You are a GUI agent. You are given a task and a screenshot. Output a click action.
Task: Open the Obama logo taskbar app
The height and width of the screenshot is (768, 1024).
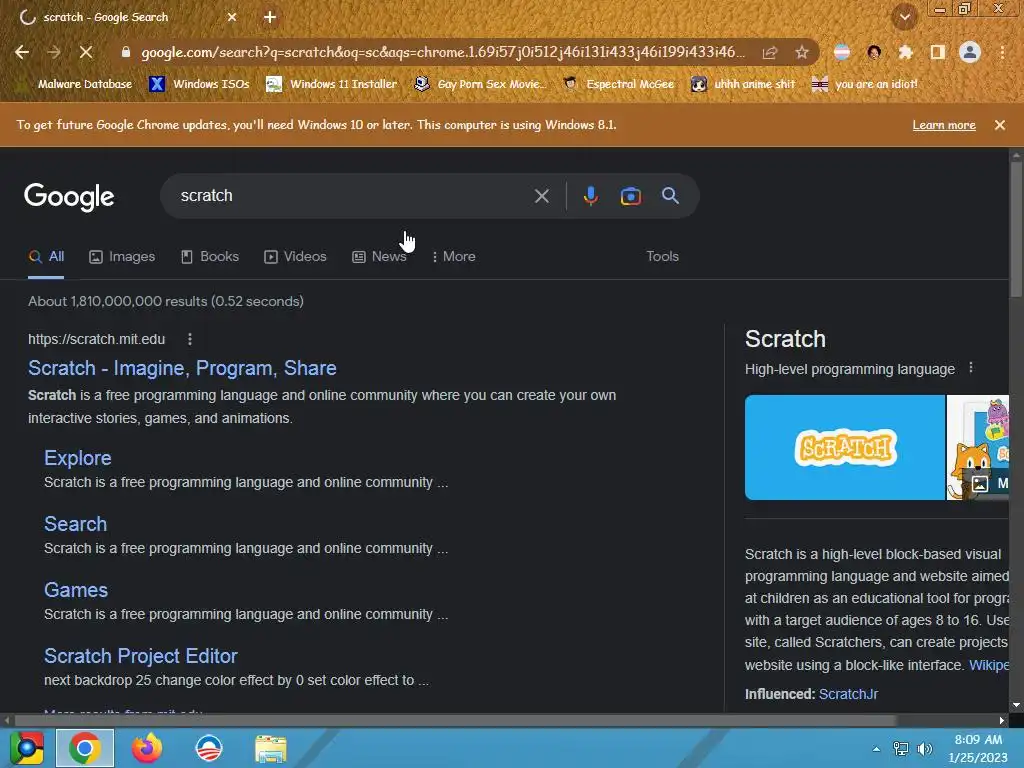(x=209, y=748)
